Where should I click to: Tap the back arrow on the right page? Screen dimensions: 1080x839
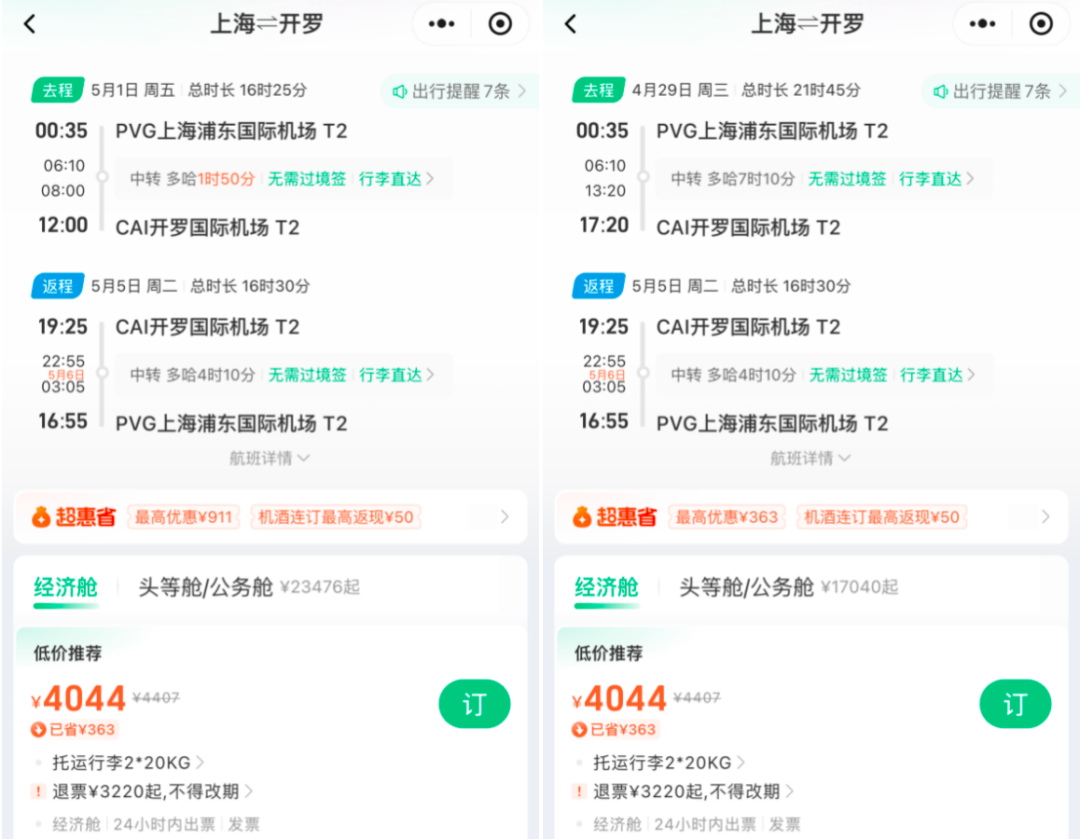(570, 23)
